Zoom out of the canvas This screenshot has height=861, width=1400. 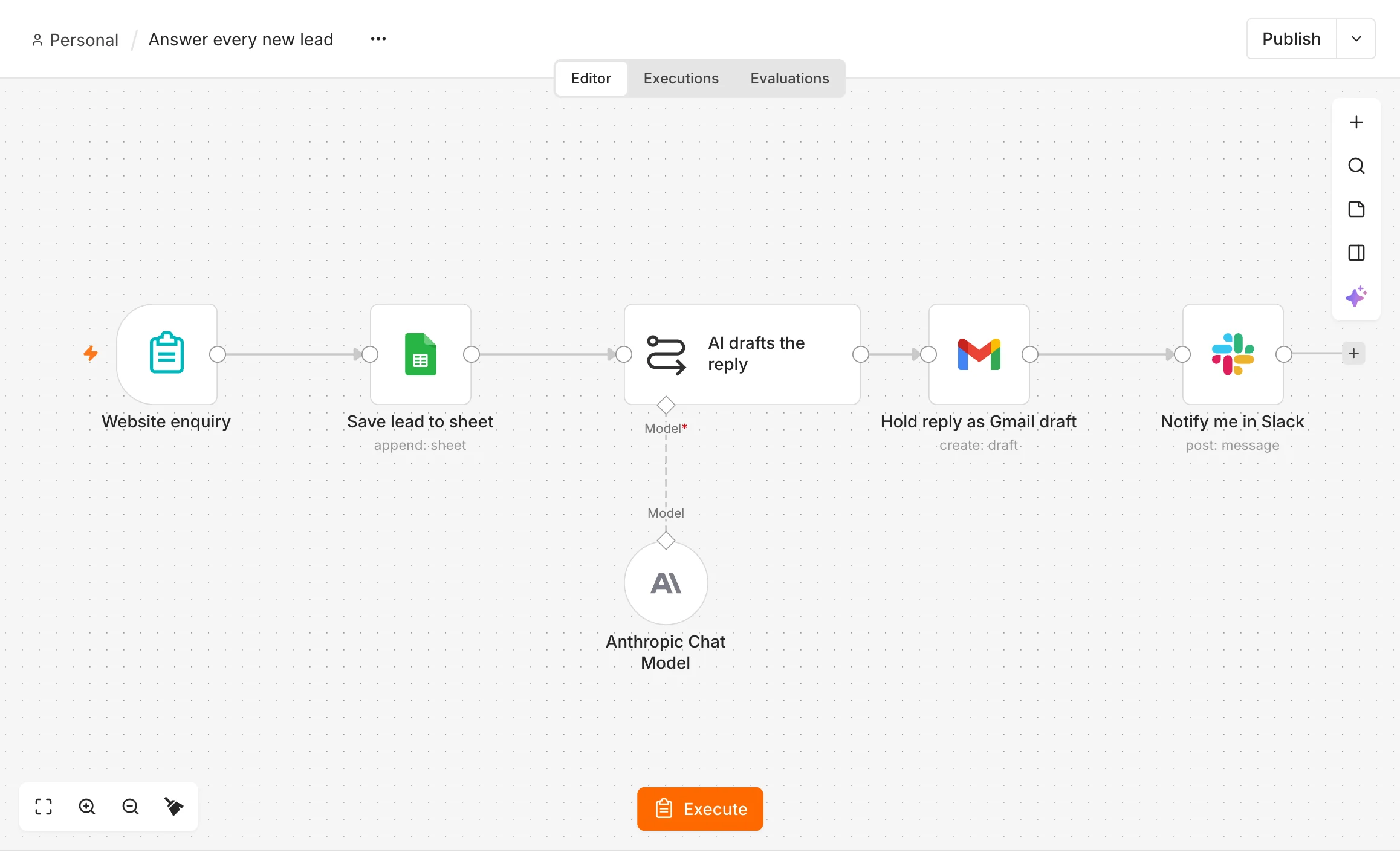131,807
